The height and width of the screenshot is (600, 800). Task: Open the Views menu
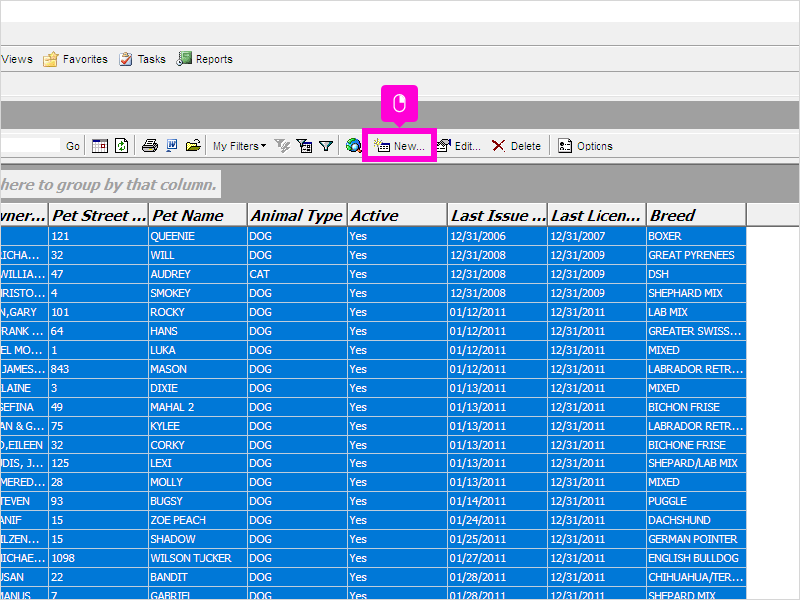pos(16,59)
